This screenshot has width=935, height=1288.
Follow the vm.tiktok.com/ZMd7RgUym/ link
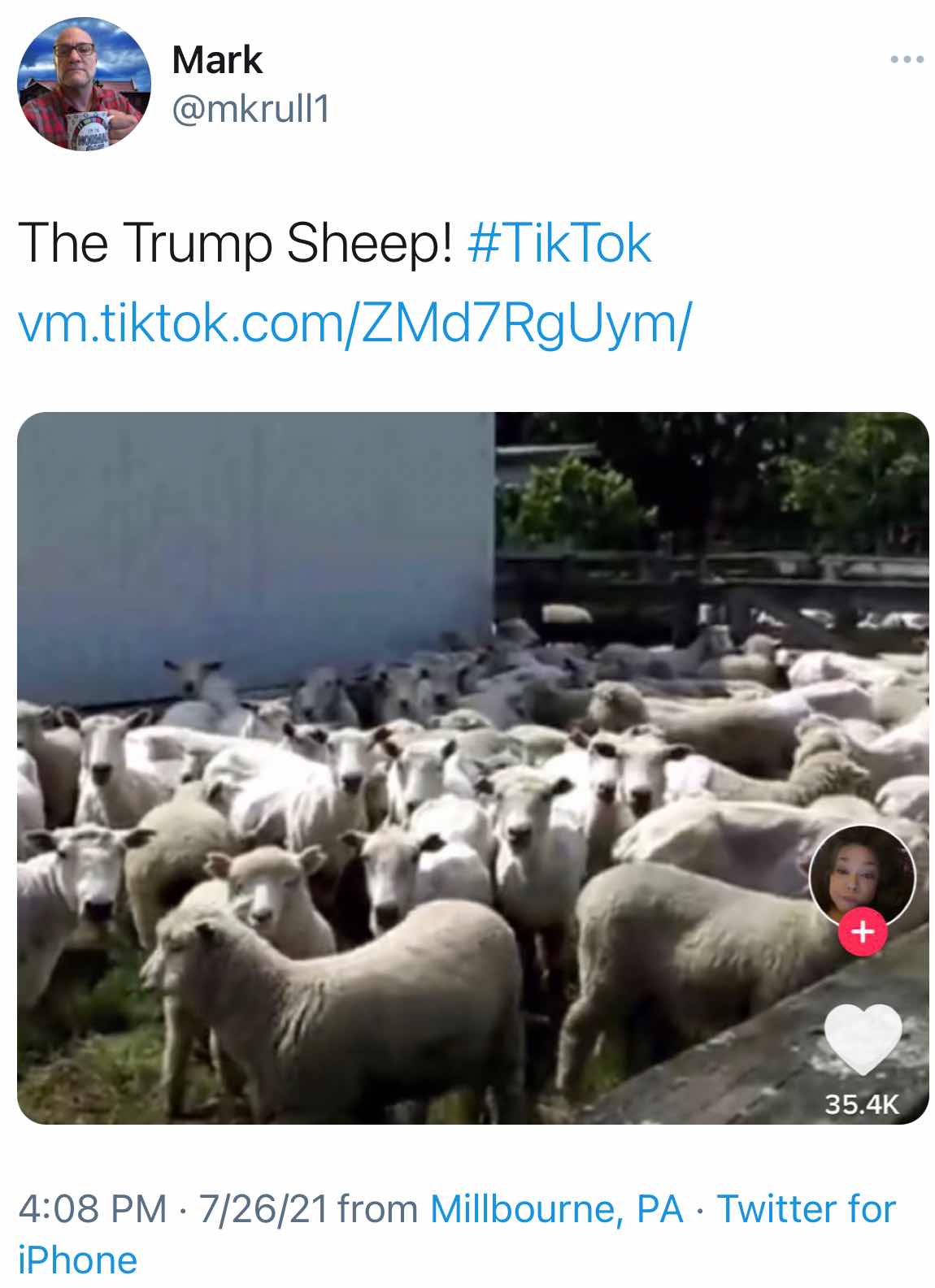[354, 323]
